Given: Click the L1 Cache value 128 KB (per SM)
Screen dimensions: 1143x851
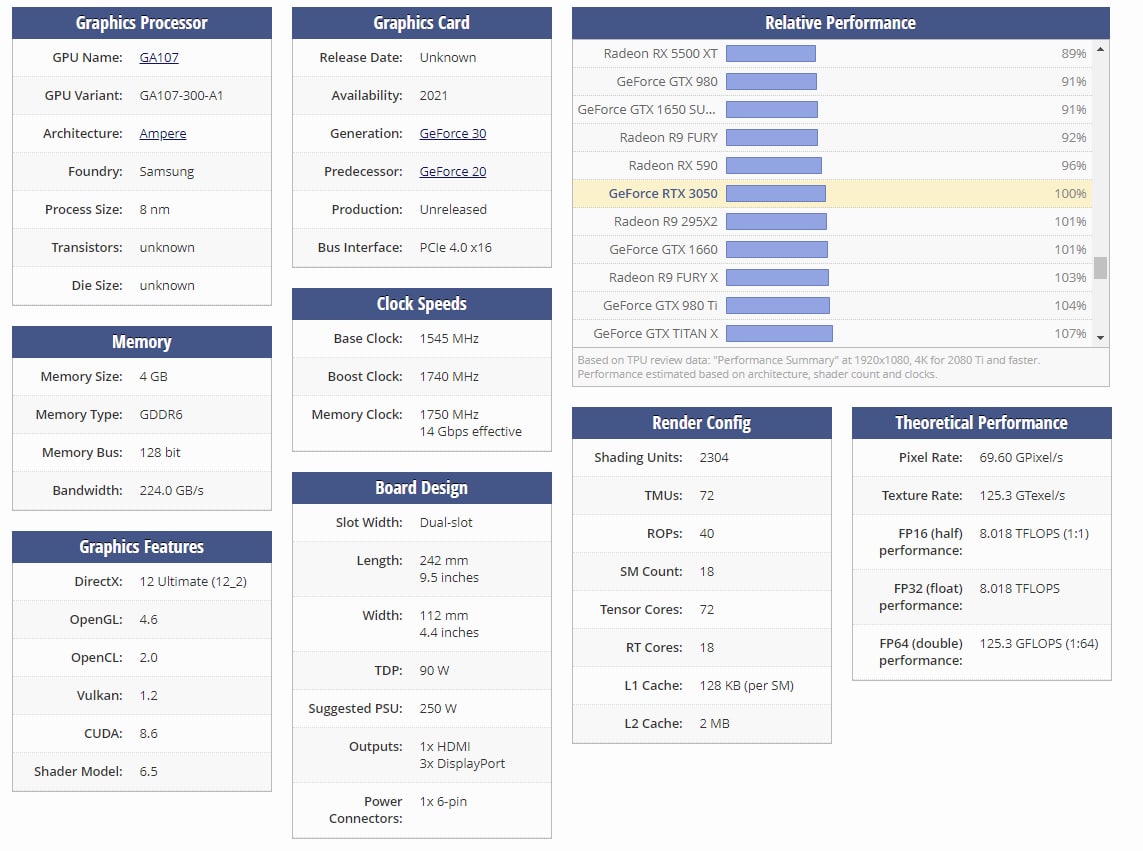Looking at the screenshot, I should [746, 685].
